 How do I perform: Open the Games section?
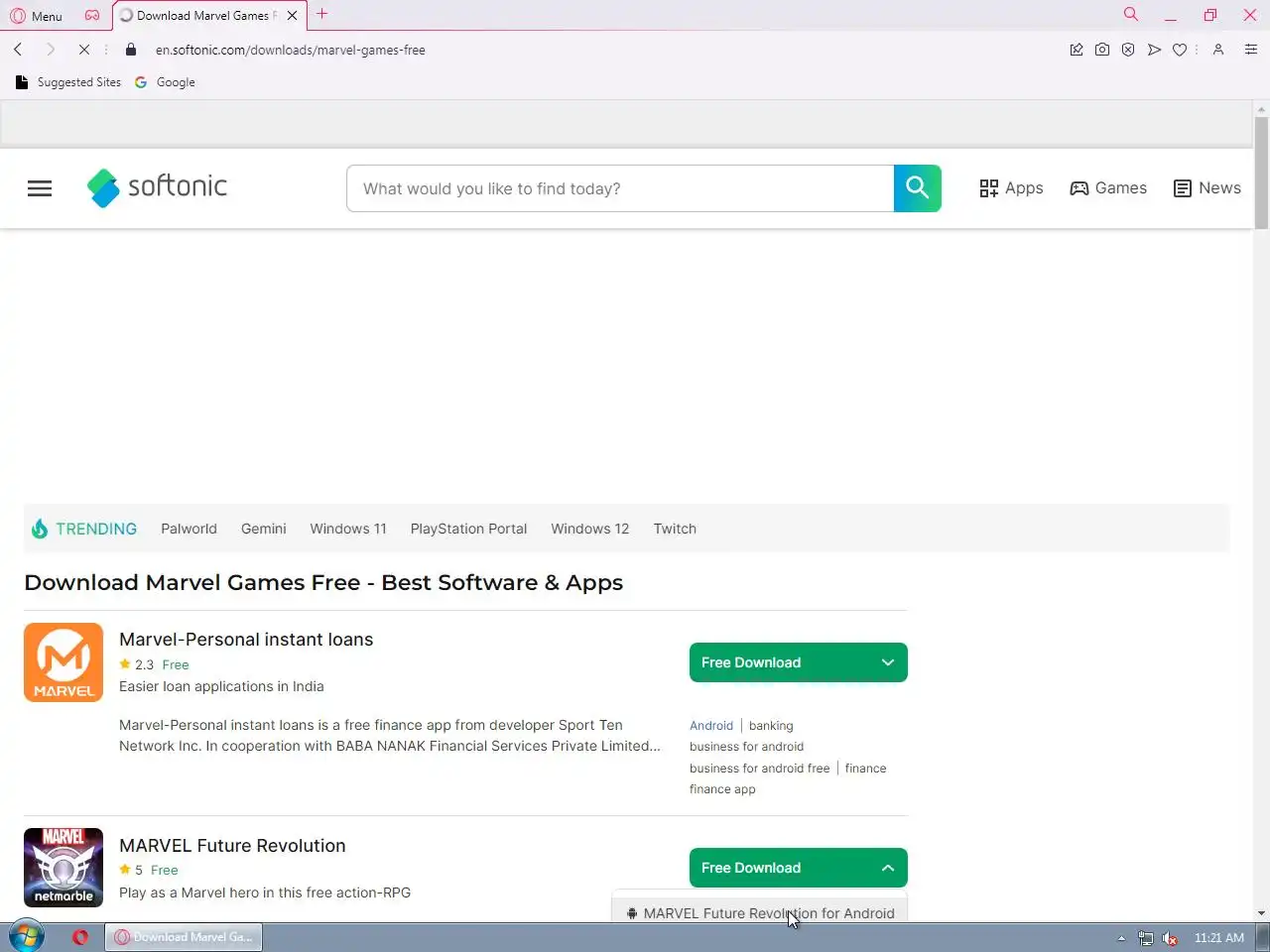pyautogui.click(x=1108, y=188)
